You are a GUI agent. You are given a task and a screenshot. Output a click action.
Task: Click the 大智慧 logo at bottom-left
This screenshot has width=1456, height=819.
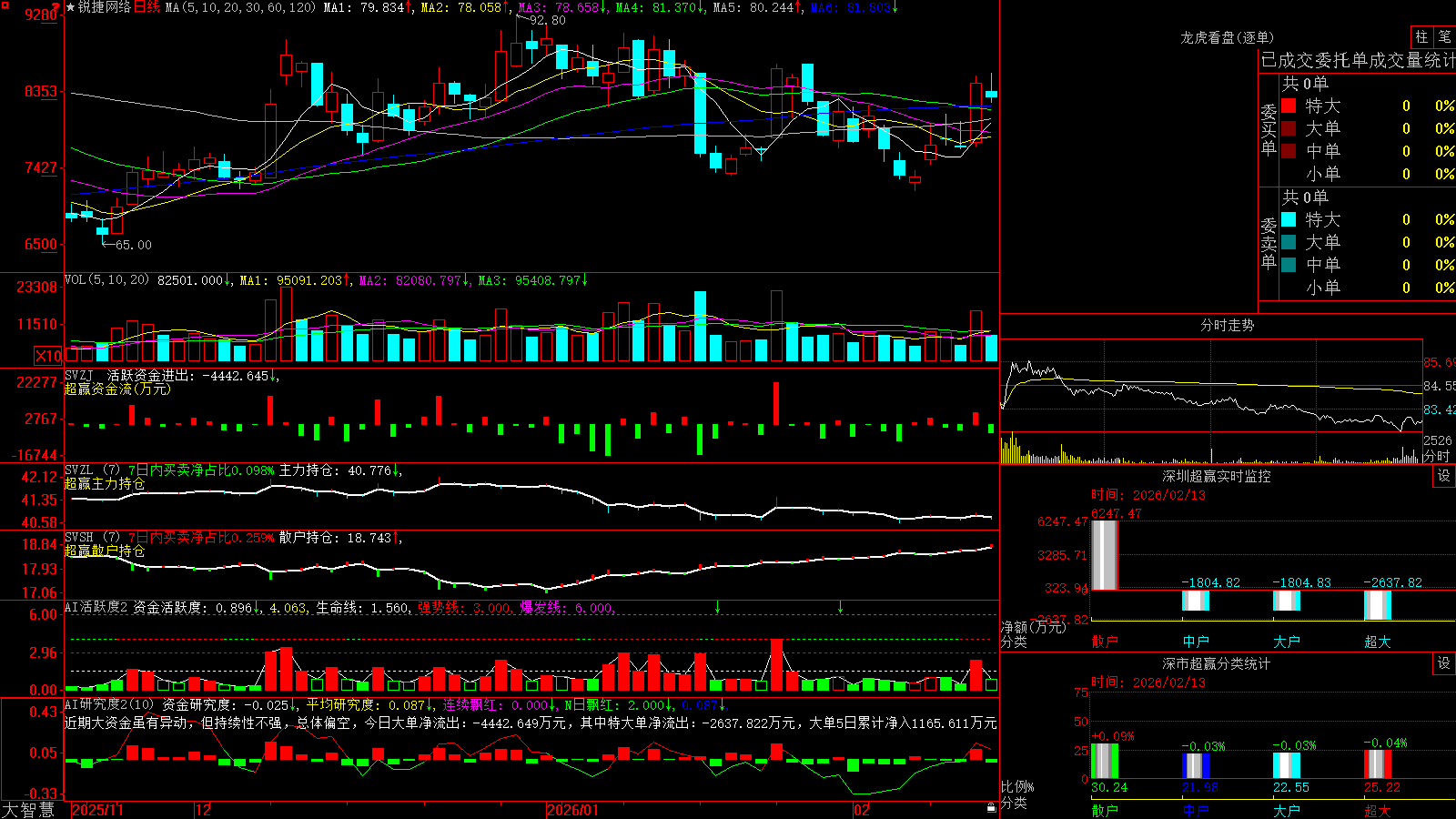(x=28, y=810)
